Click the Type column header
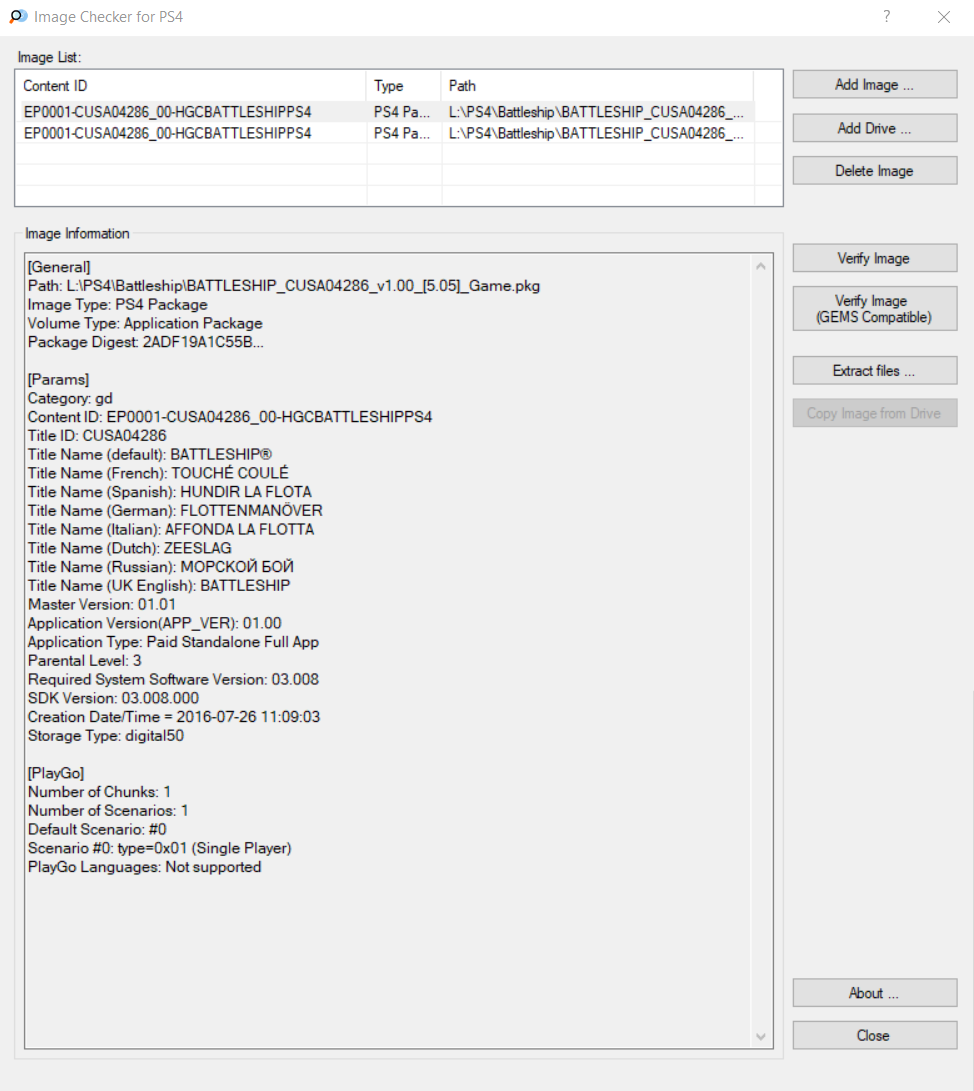974x1091 pixels. [x=404, y=86]
